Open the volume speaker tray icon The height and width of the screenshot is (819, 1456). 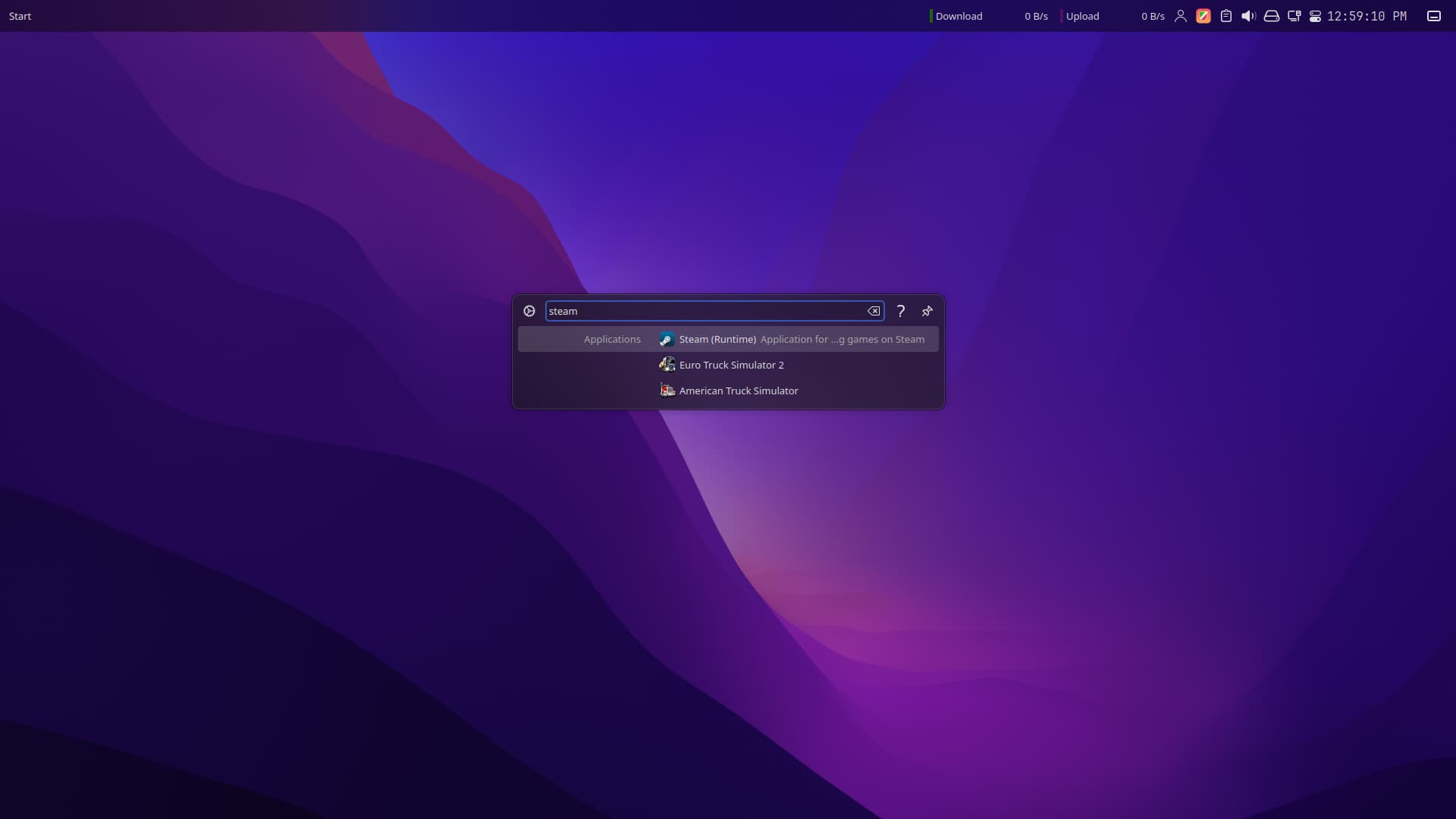click(x=1248, y=16)
